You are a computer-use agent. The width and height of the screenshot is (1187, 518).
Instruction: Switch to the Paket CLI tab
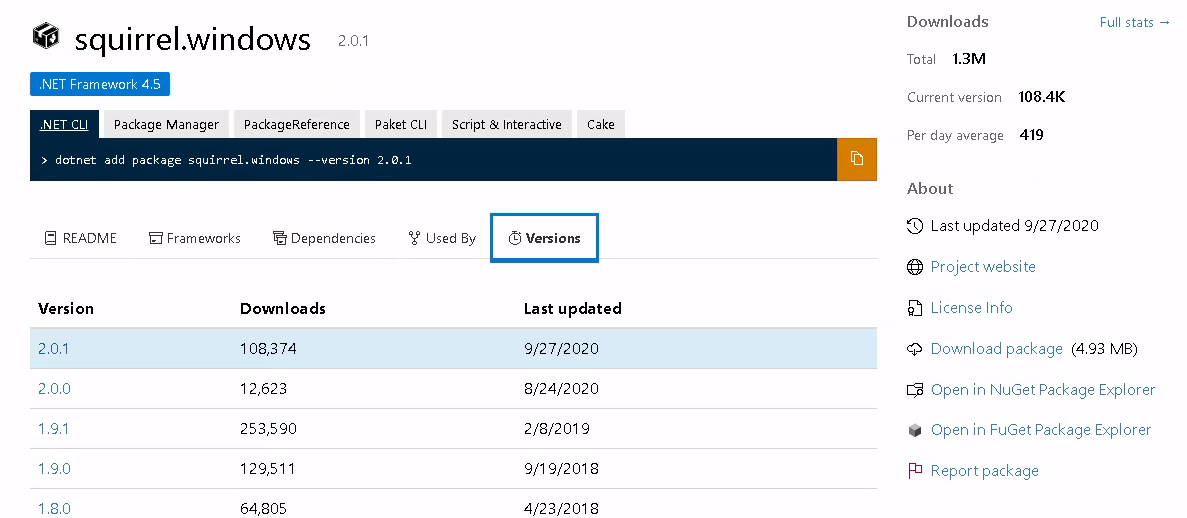(x=400, y=124)
